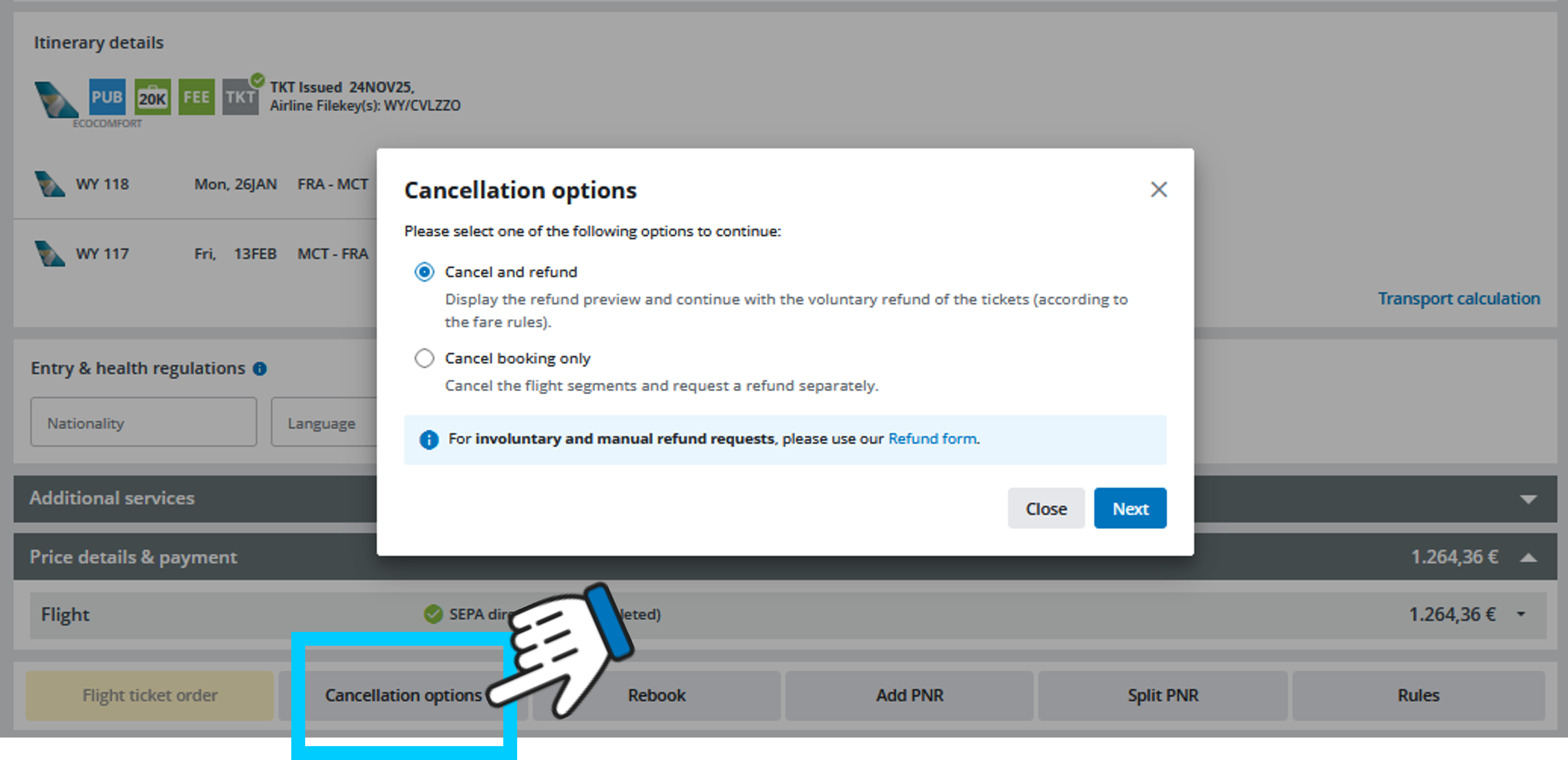
Task: Expand the Flight price row dropdown arrow
Action: click(1521, 615)
